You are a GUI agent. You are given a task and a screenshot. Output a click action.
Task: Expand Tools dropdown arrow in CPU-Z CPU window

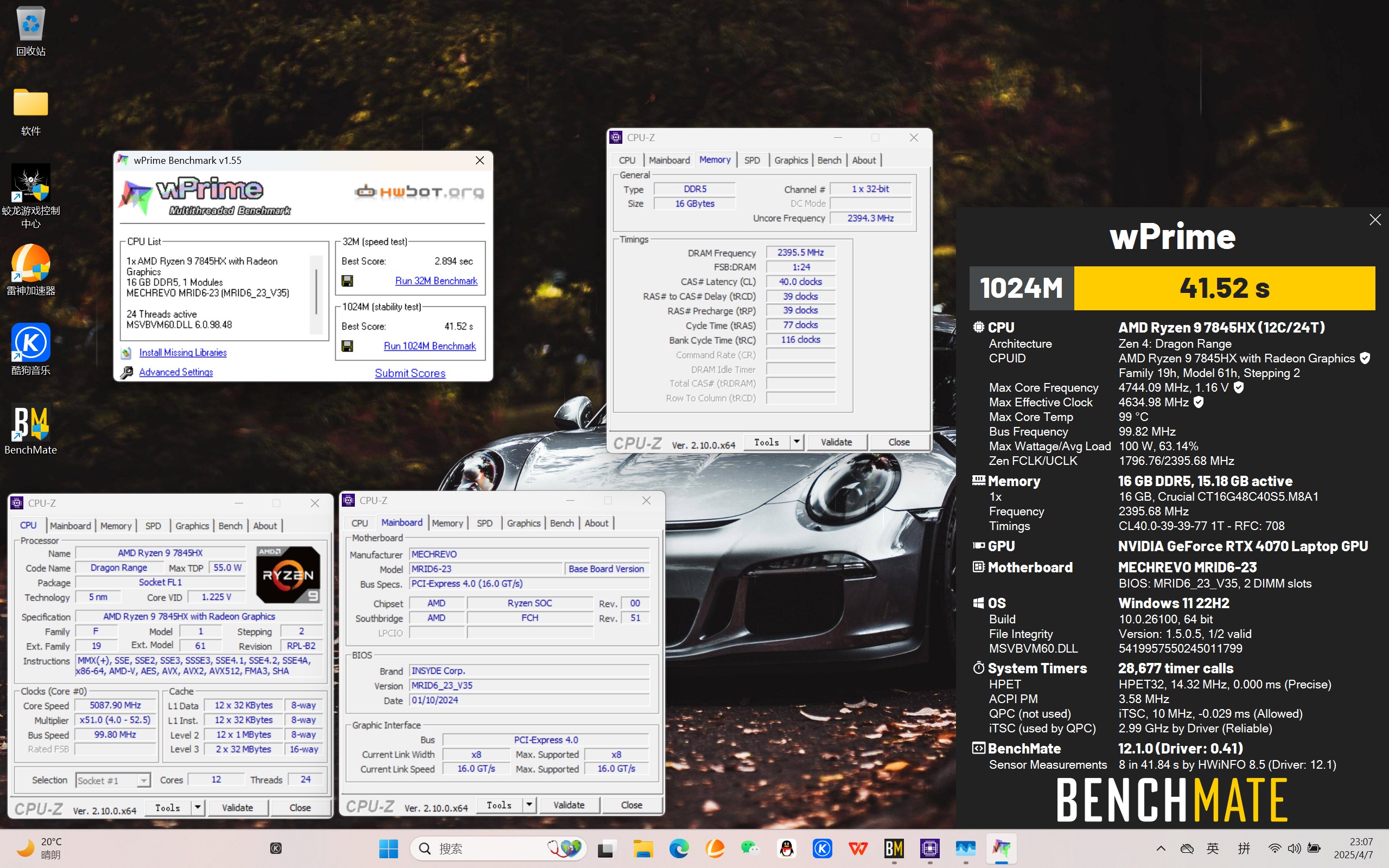click(x=197, y=808)
